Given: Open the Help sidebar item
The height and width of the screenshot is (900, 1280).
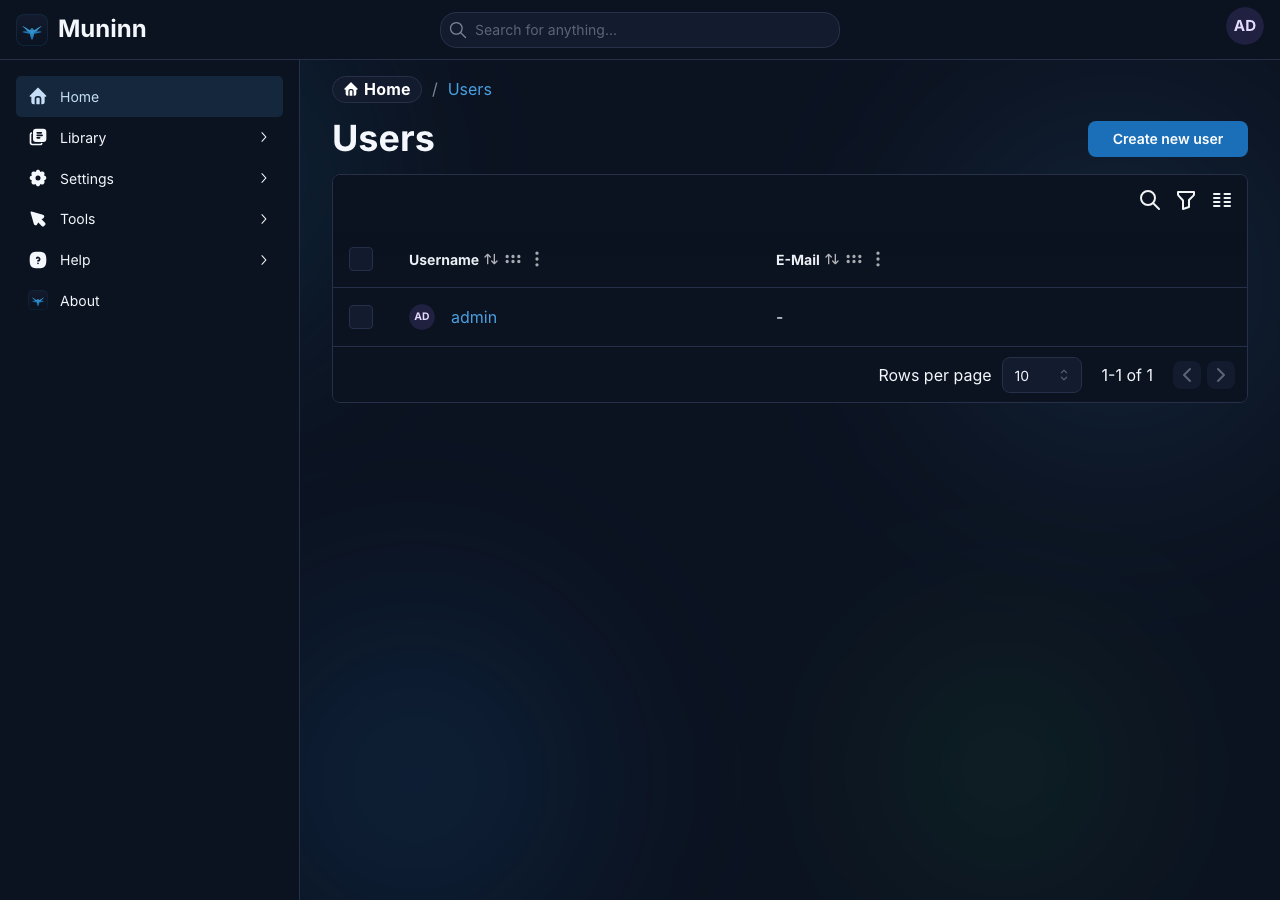Looking at the screenshot, I should pyautogui.click(x=149, y=260).
